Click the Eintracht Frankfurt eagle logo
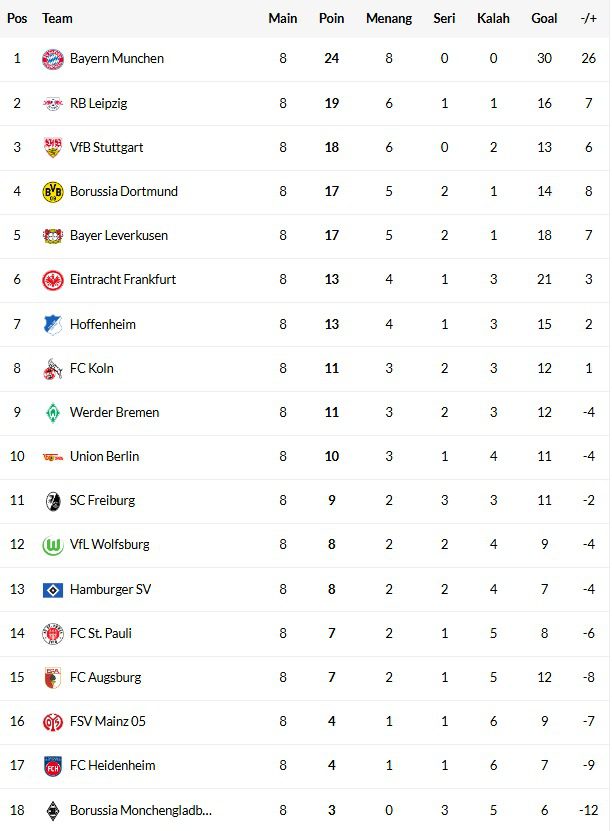Image resolution: width=612 pixels, height=831 pixels. pos(53,280)
